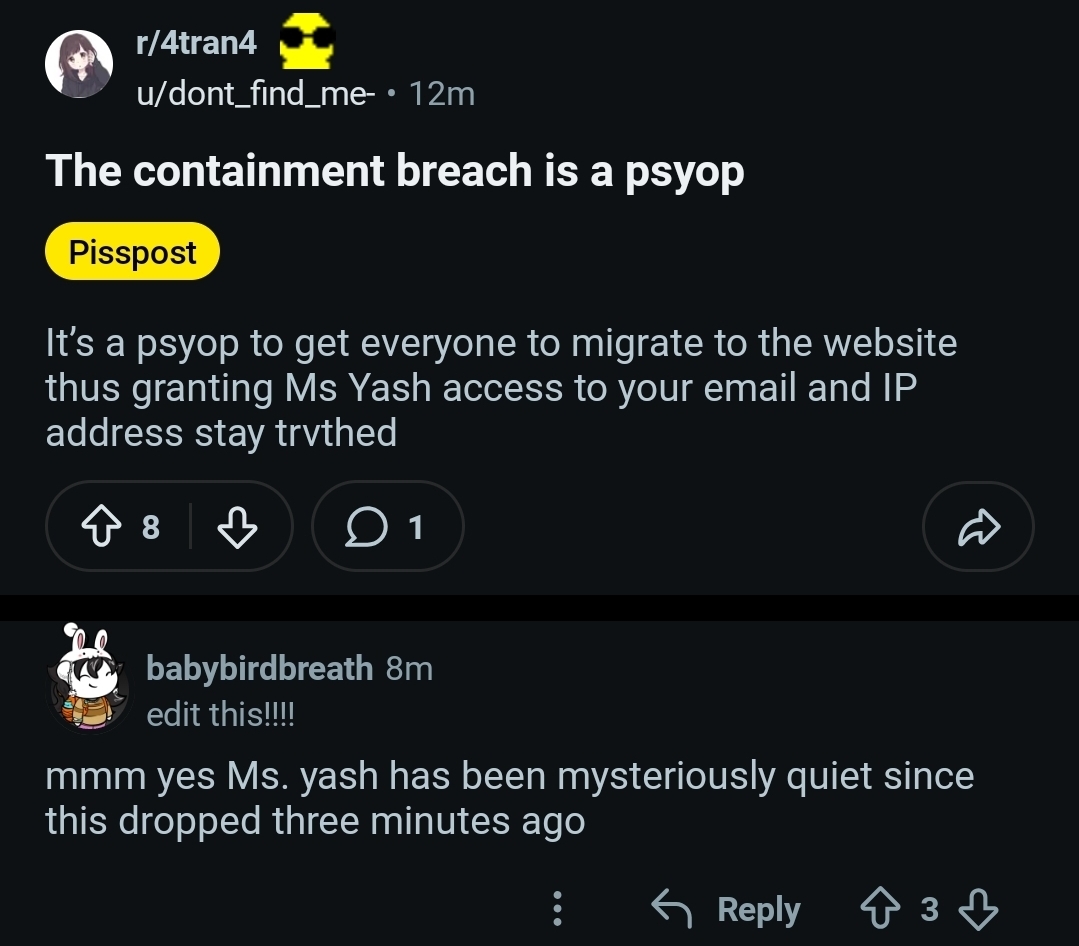The height and width of the screenshot is (946, 1079).
Task: Share the post using the arrow icon
Action: pyautogui.click(x=977, y=526)
